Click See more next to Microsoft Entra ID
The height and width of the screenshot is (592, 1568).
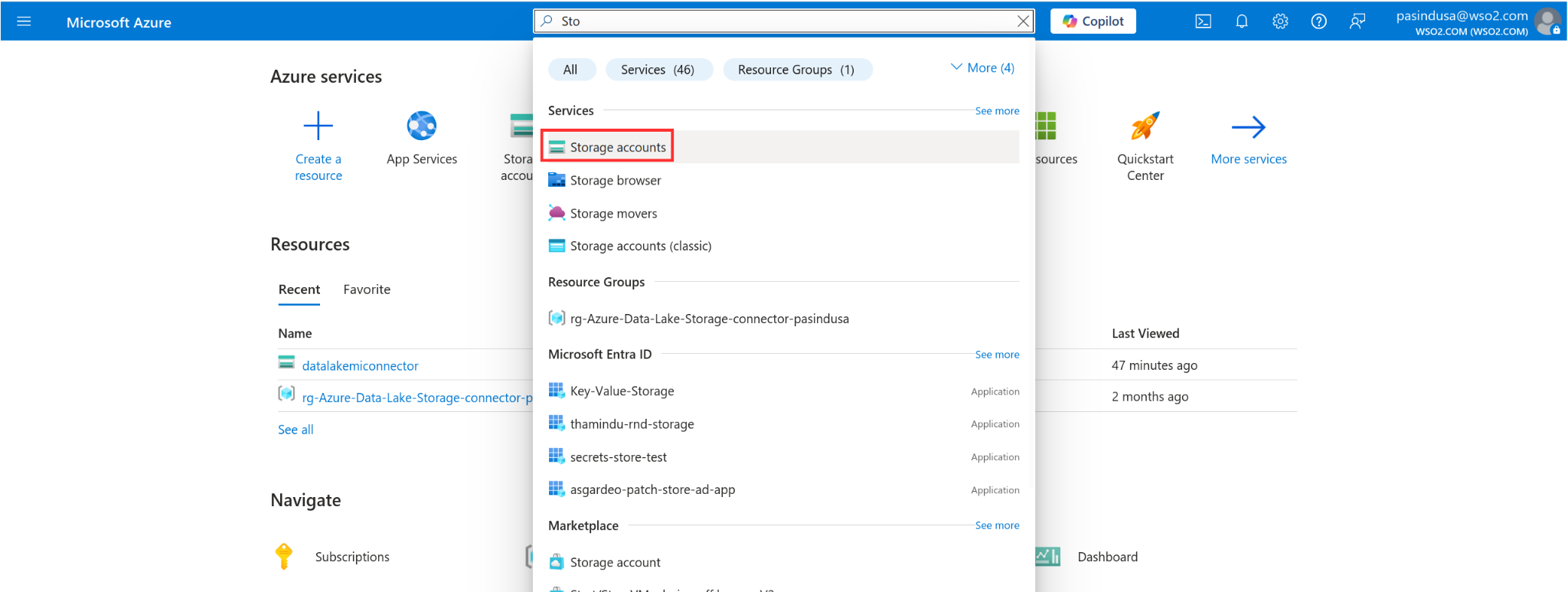pyautogui.click(x=997, y=355)
